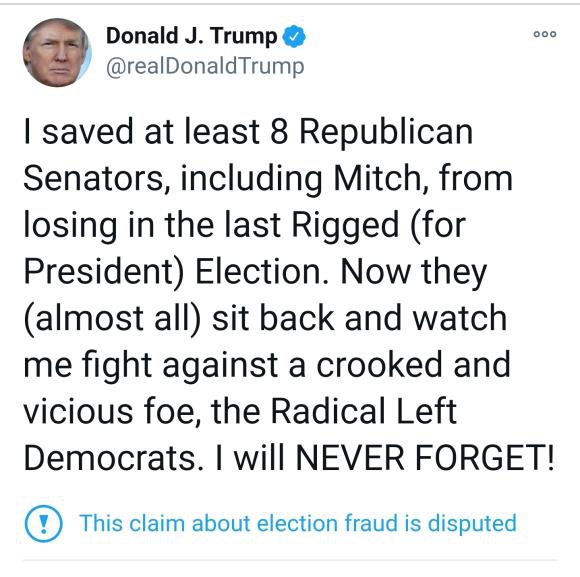Open the 'claim about election fraud is disputed' link
Image resolution: width=580 pixels, height=577 pixels.
pos(298,523)
